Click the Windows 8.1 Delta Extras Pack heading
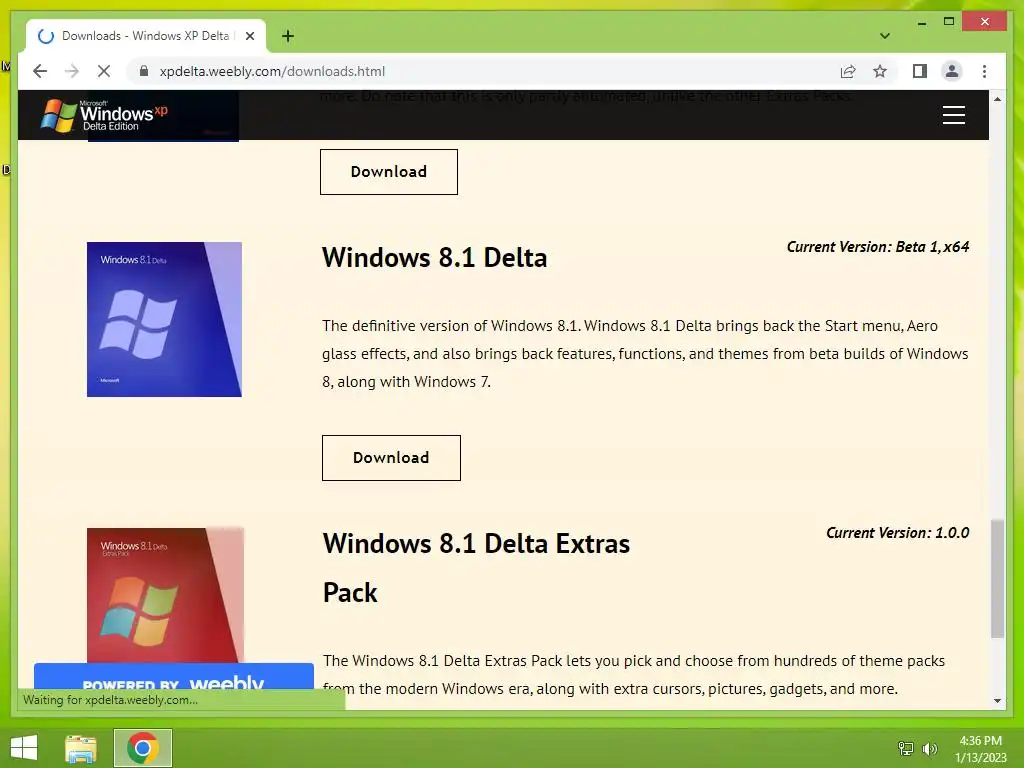The height and width of the screenshot is (768, 1024). [x=476, y=568]
